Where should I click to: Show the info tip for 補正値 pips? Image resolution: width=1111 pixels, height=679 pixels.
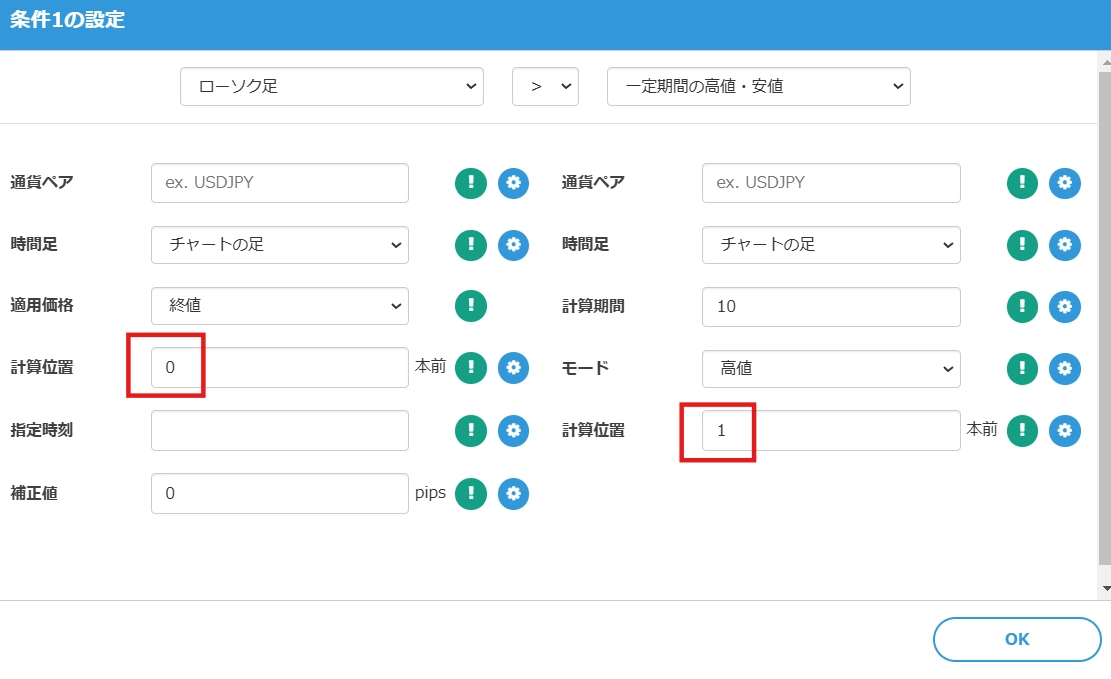coord(471,493)
